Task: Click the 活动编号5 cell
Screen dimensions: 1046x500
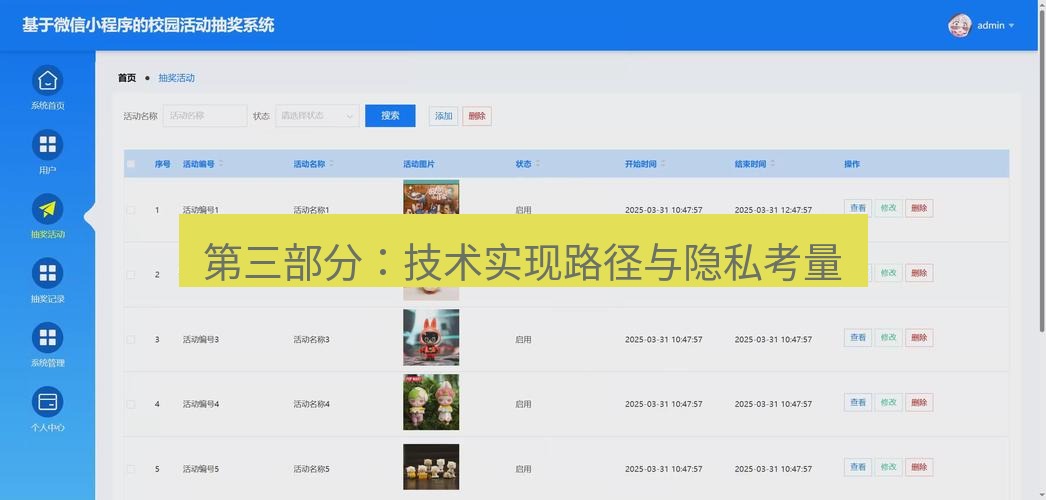Action: 201,469
